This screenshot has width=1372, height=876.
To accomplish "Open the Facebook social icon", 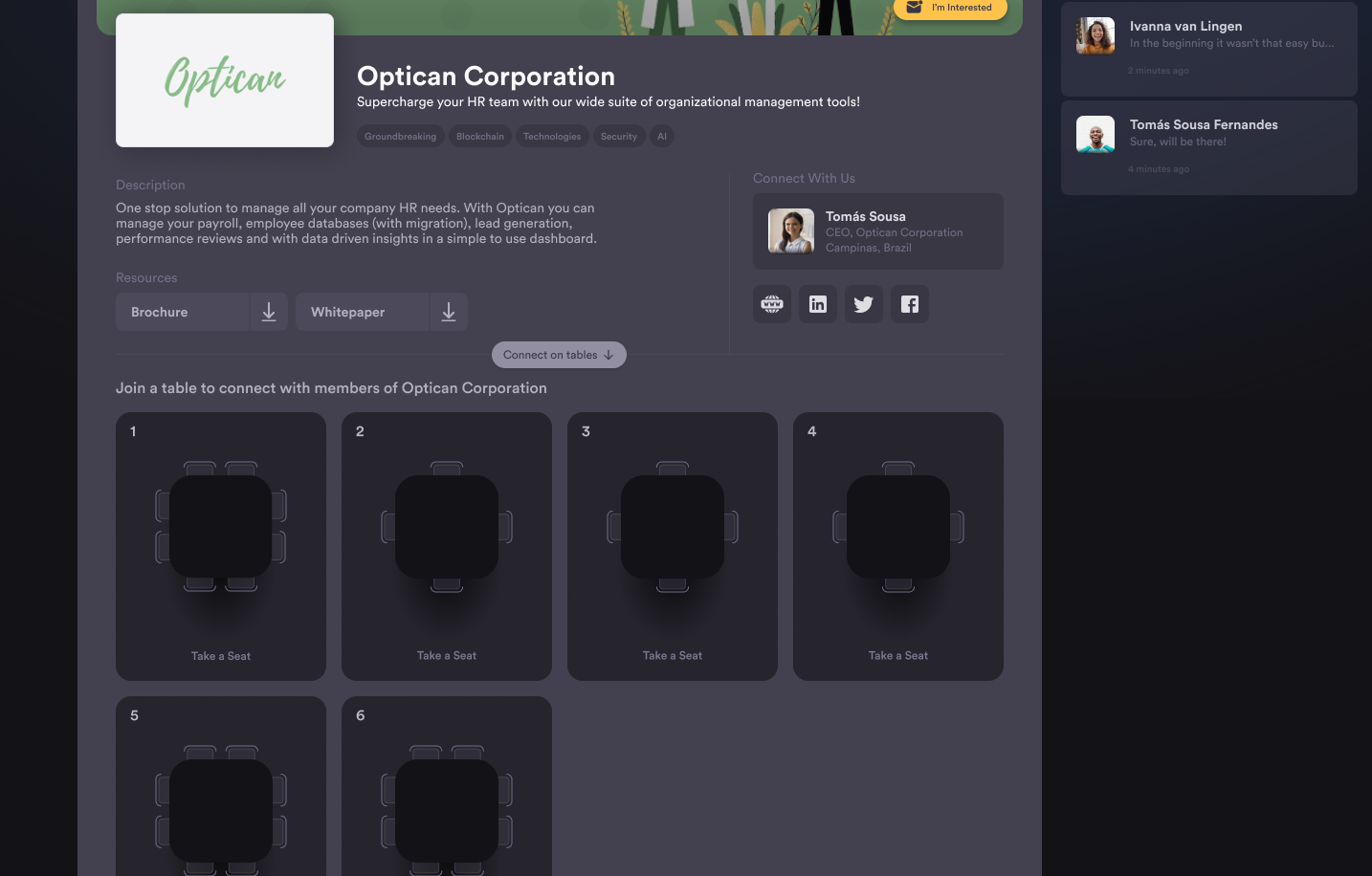I will pos(909,304).
